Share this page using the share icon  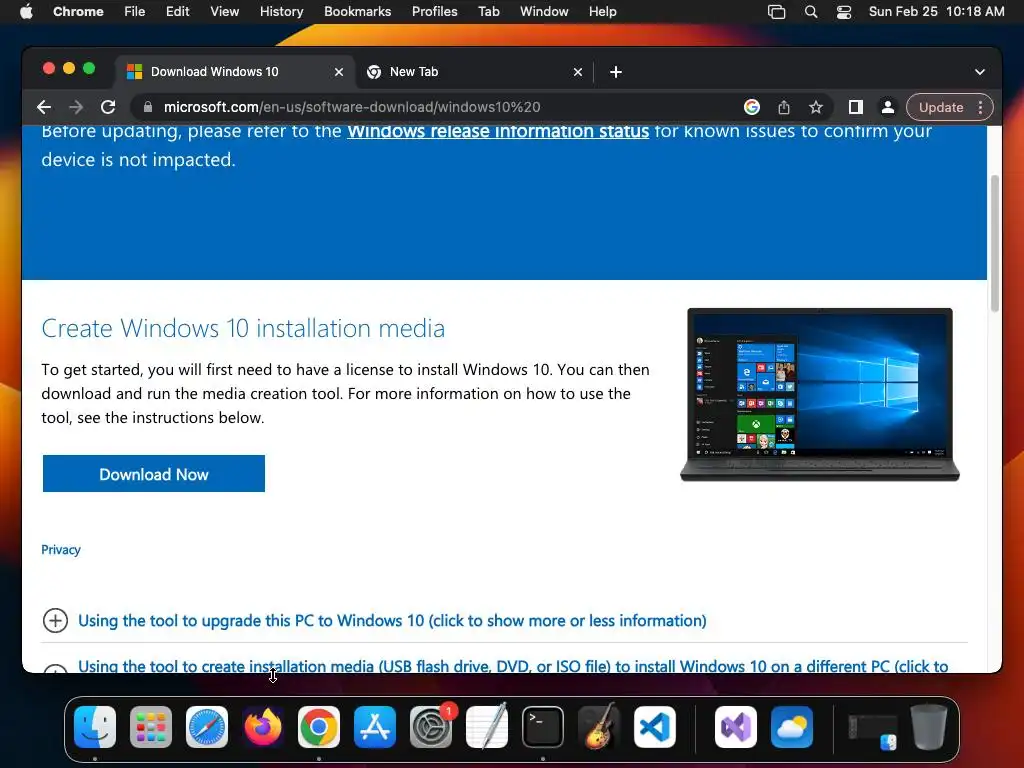click(784, 107)
